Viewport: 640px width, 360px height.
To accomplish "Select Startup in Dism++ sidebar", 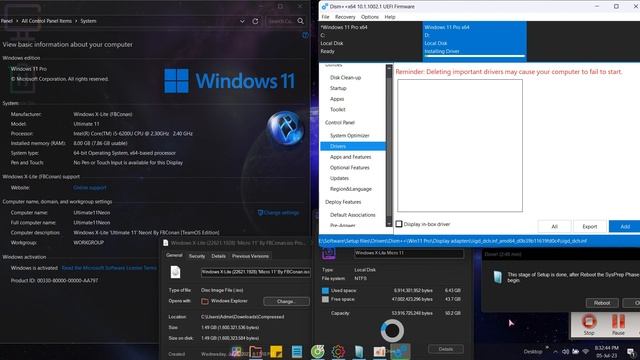I will (338, 88).
